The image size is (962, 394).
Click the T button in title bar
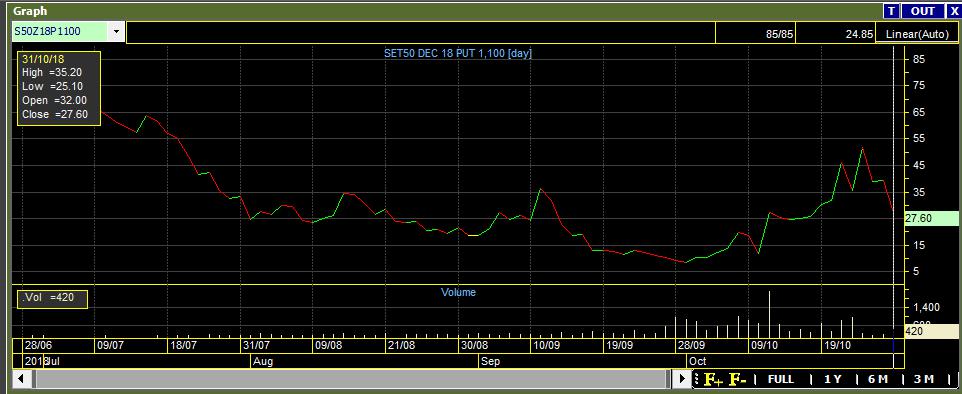pyautogui.click(x=891, y=11)
